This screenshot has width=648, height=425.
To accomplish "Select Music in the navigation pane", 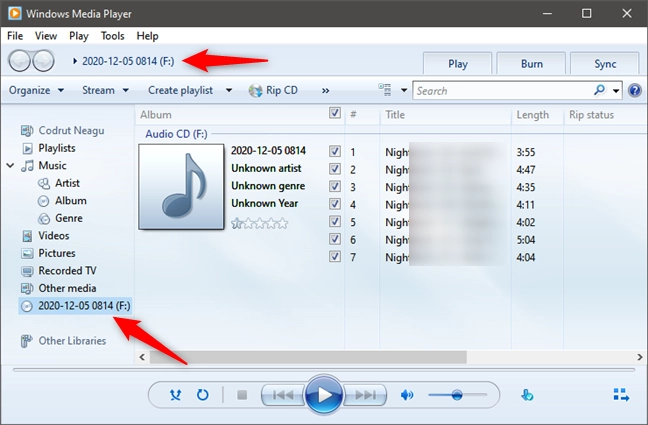I will pyautogui.click(x=44, y=165).
